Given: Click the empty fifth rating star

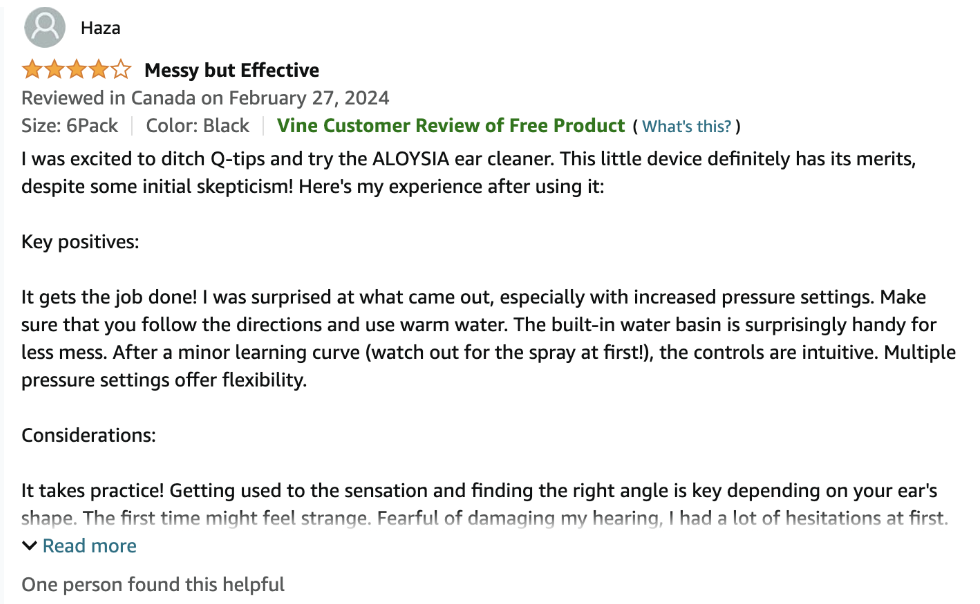Looking at the screenshot, I should pos(121,69).
